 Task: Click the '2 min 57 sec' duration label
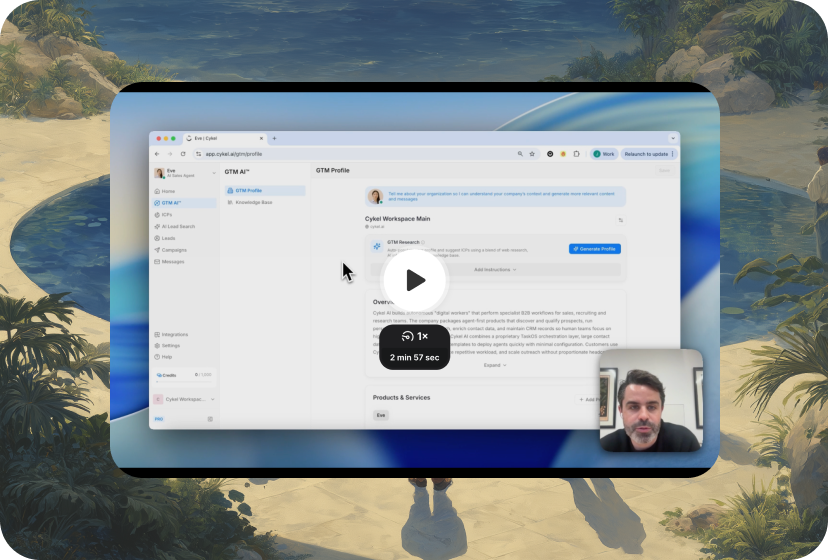coord(415,358)
